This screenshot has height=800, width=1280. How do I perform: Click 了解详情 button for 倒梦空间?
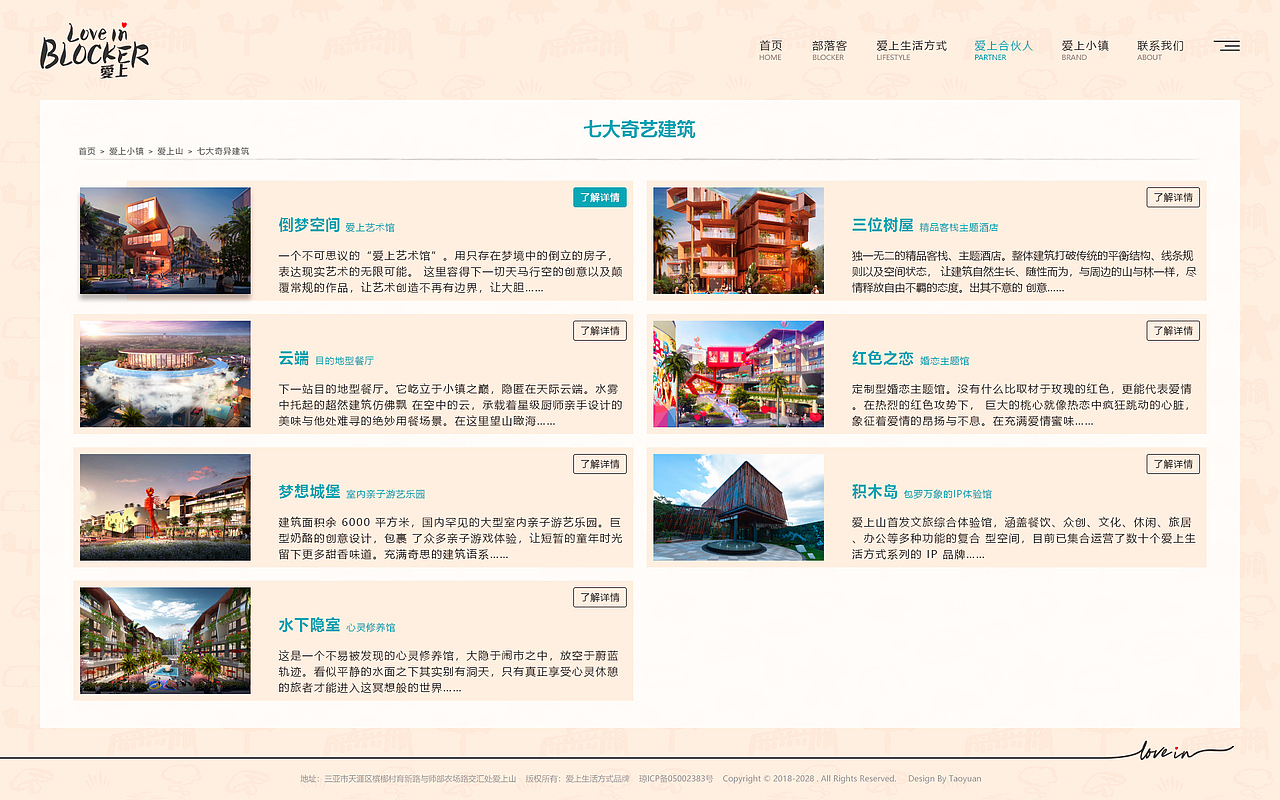tap(600, 197)
